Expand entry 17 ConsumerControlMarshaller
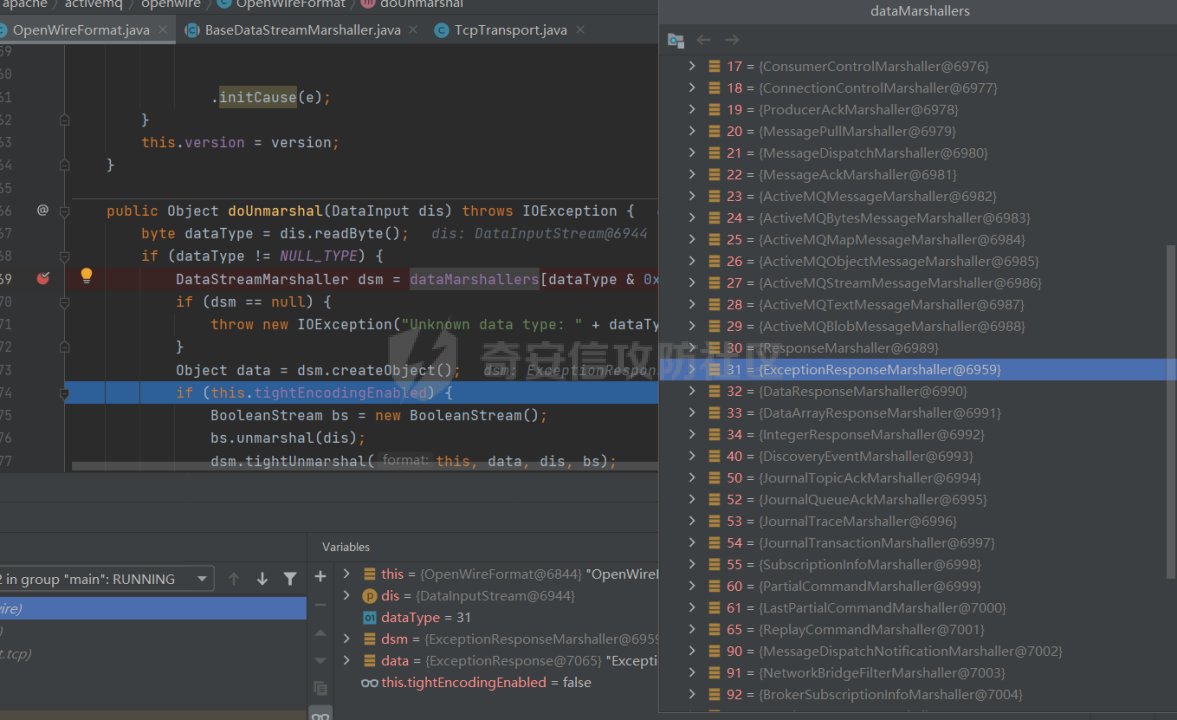The width and height of the screenshot is (1177, 720). point(692,66)
